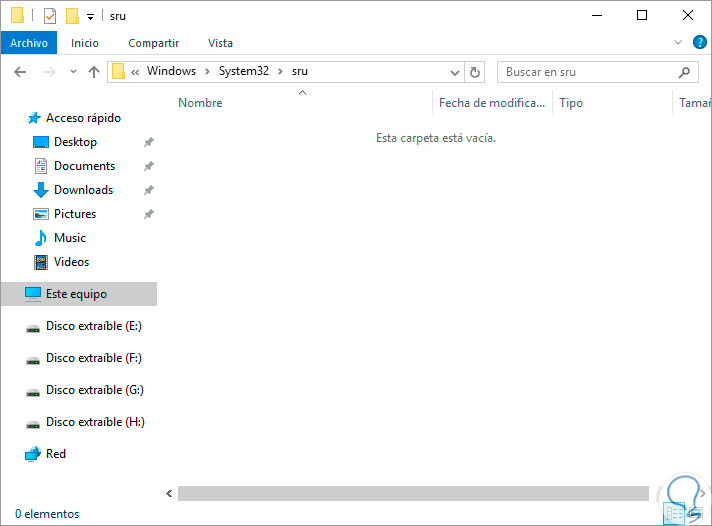The image size is (712, 526).
Task: Select Disco extraíble (F:)
Action: (94, 358)
